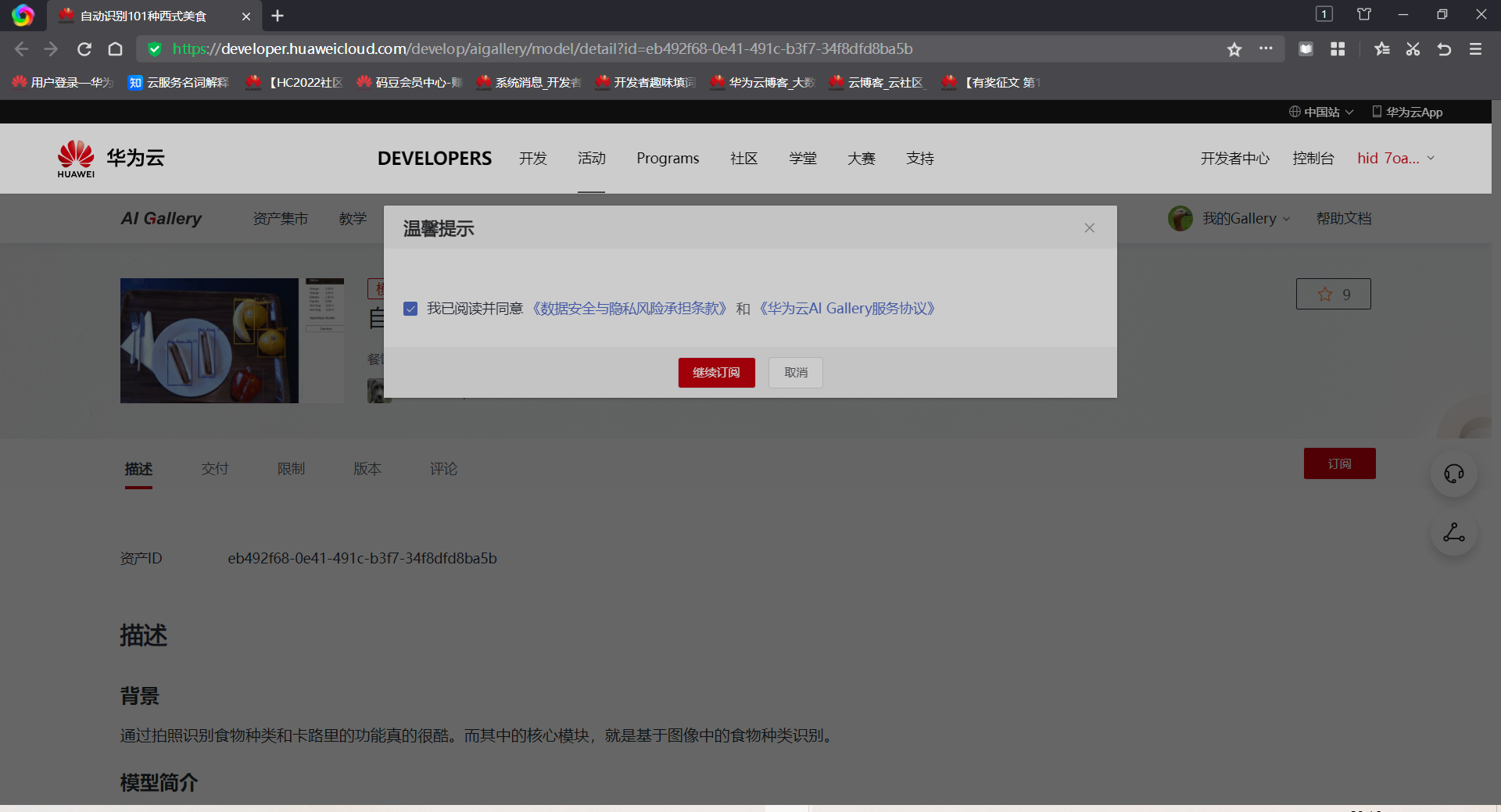Viewport: 1501px width, 812px height.
Task: Click the Huawei Cloud logo
Action: pos(111,159)
